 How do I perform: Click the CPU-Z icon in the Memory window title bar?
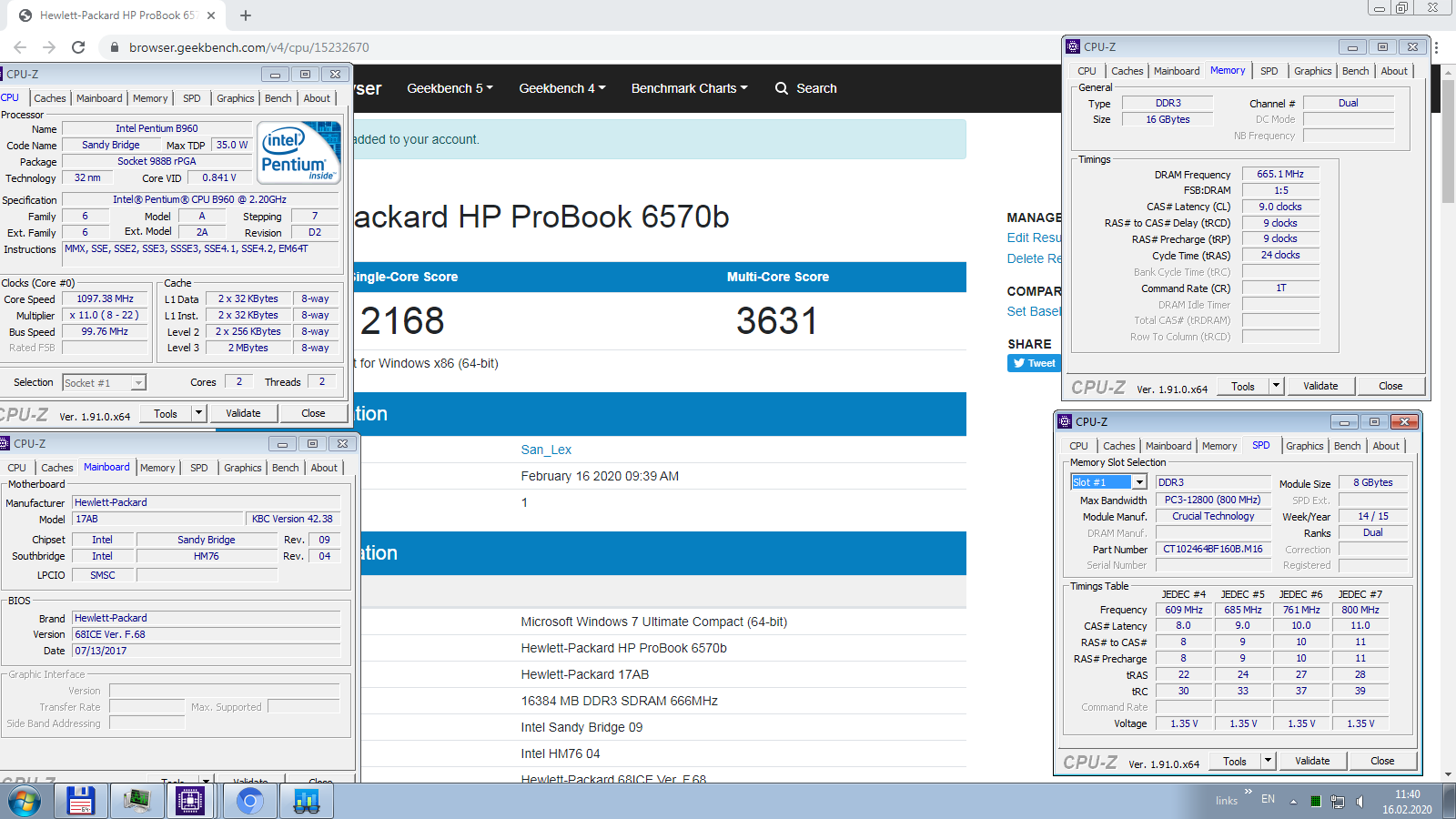coord(1074,47)
